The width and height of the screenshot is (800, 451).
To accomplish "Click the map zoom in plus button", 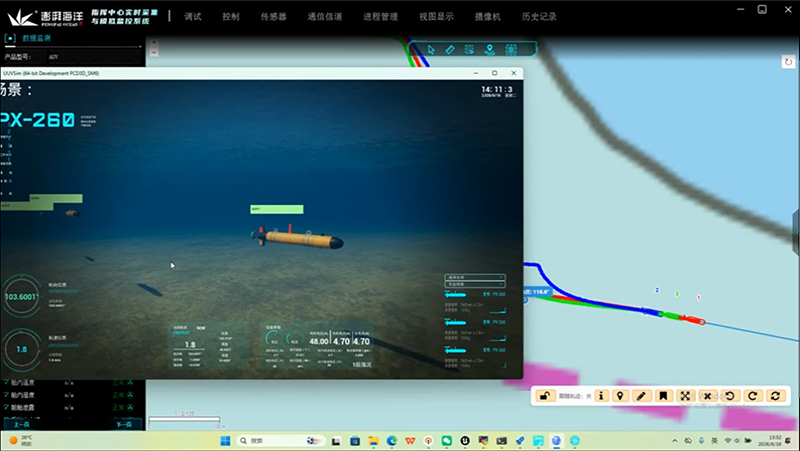I will tap(154, 43).
